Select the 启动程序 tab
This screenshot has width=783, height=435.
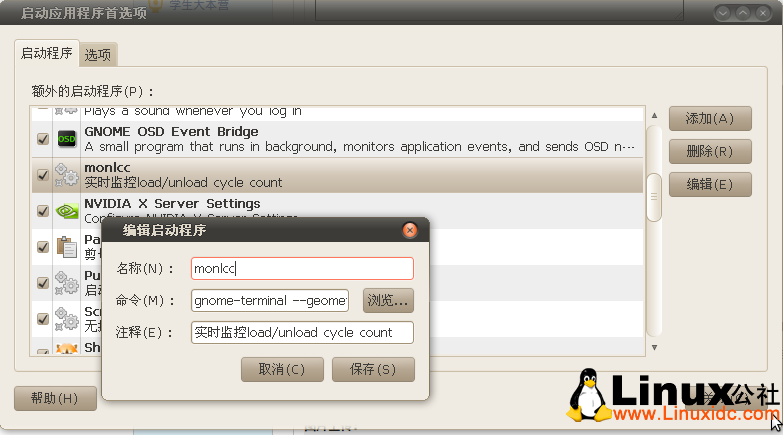pos(46,54)
